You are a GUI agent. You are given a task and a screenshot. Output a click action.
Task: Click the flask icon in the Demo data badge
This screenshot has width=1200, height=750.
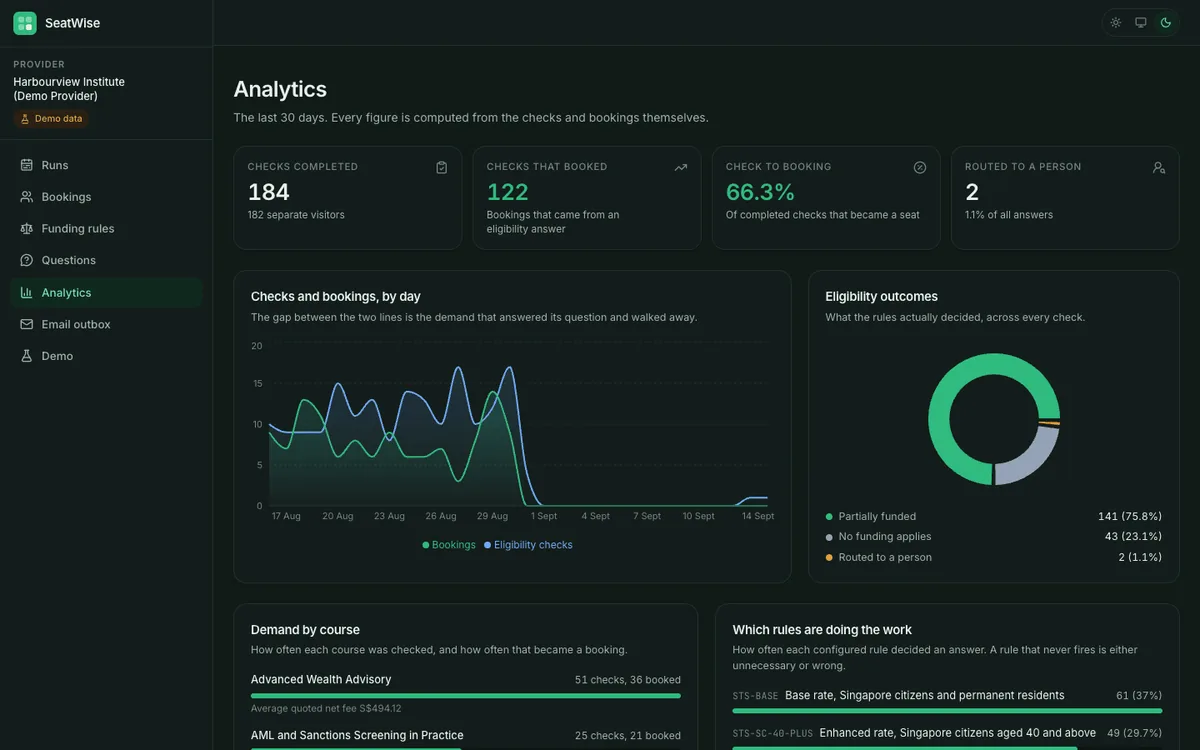pos(25,119)
